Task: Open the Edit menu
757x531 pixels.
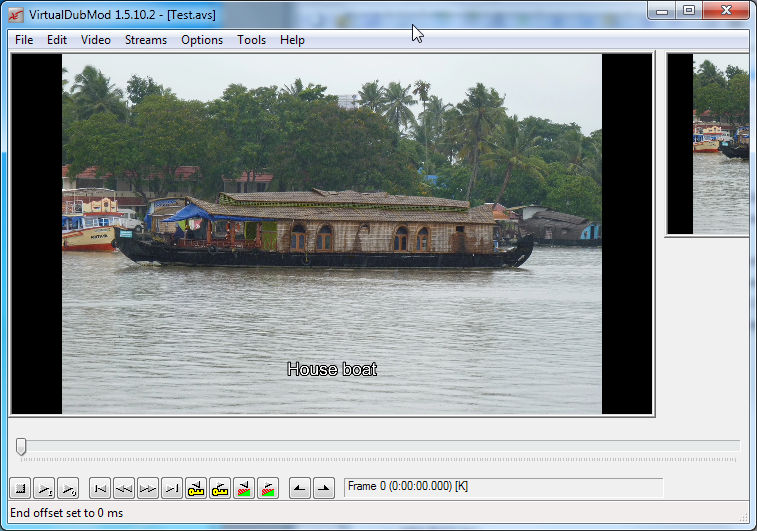Action: [57, 40]
